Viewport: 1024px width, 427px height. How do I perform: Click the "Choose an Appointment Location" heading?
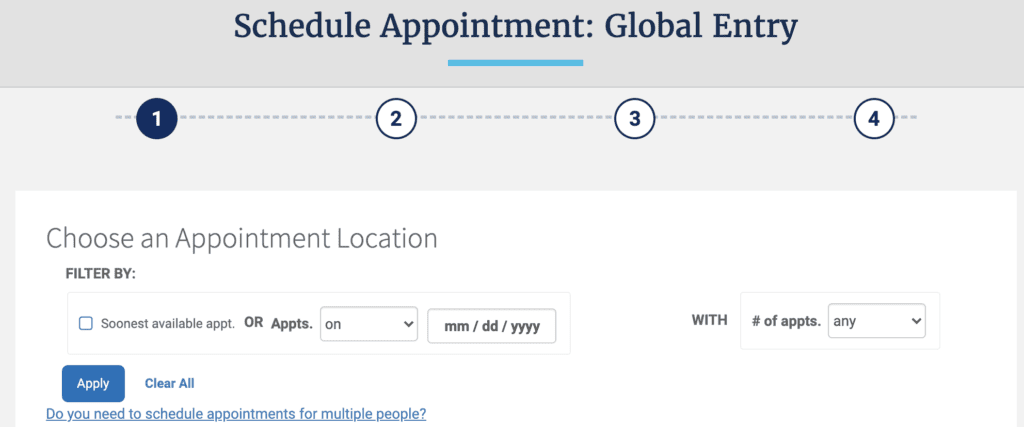[x=242, y=239]
